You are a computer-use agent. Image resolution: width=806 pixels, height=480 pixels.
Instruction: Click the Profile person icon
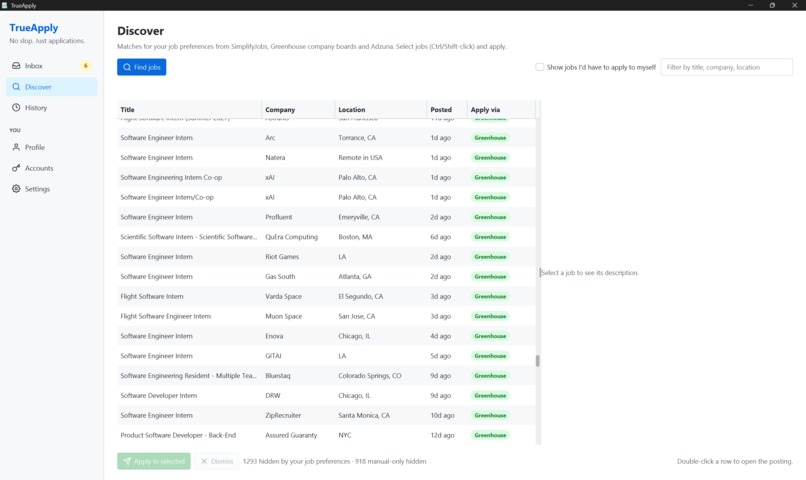[16, 147]
